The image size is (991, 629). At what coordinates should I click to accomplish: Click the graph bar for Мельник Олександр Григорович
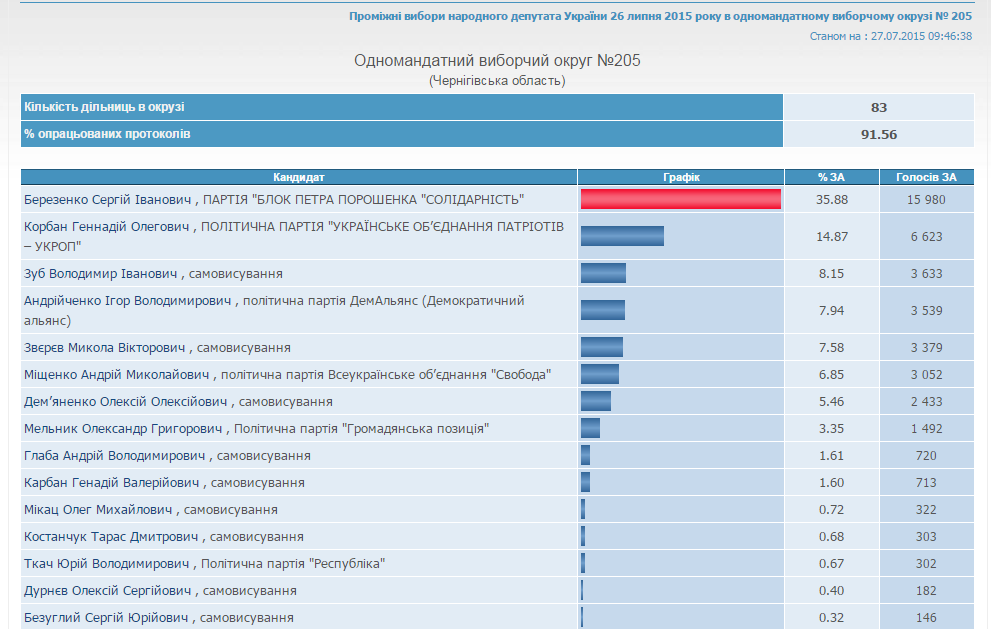pyautogui.click(x=590, y=428)
